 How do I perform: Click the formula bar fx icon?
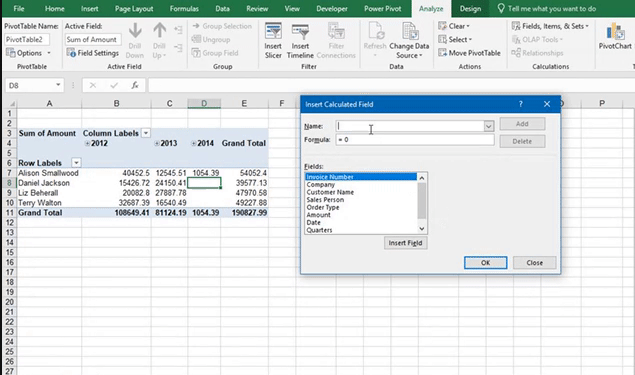[135, 85]
